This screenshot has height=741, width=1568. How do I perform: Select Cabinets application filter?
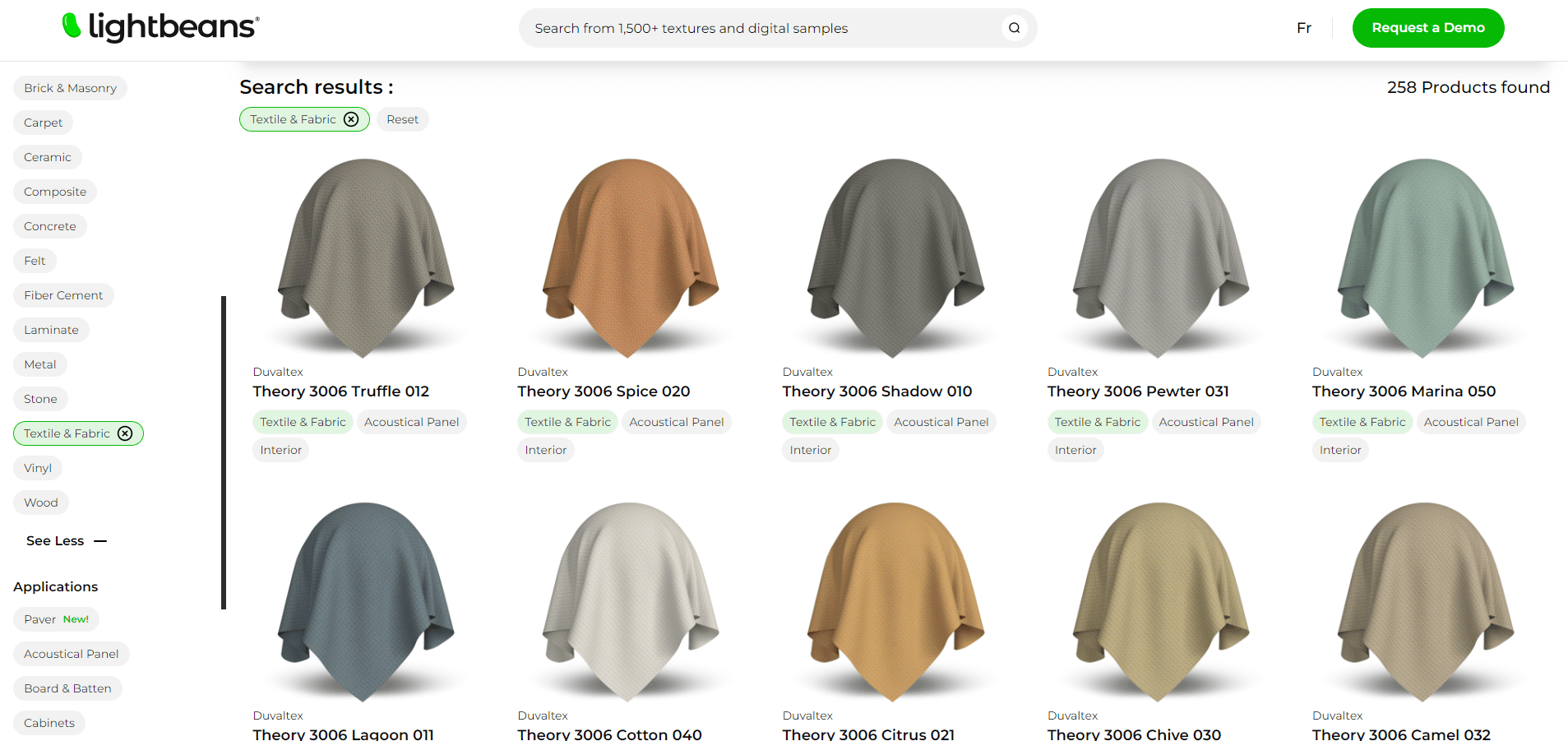coord(49,723)
